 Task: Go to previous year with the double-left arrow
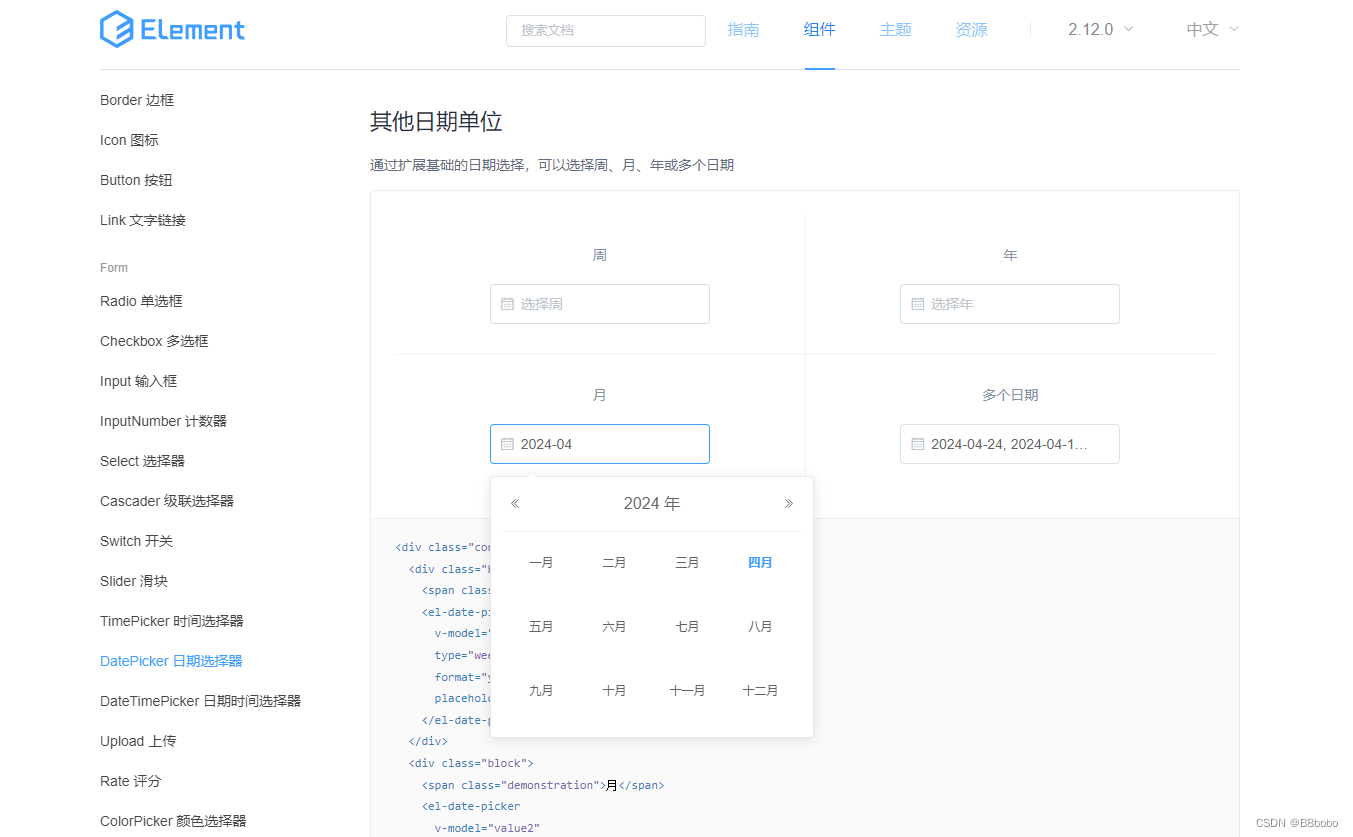(515, 503)
